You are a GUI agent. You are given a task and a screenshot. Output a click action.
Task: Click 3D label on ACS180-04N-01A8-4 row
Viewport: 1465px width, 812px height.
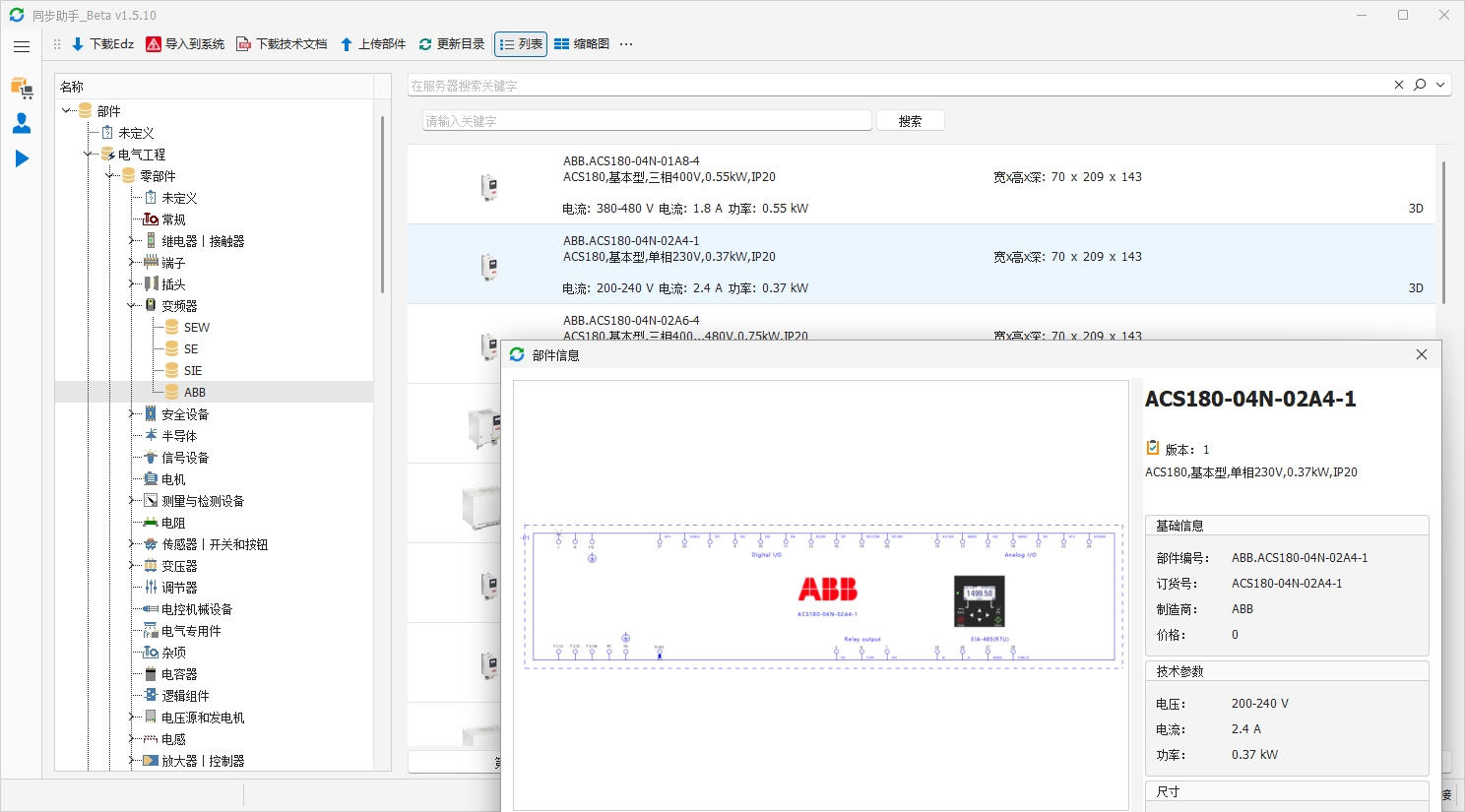[x=1416, y=209]
